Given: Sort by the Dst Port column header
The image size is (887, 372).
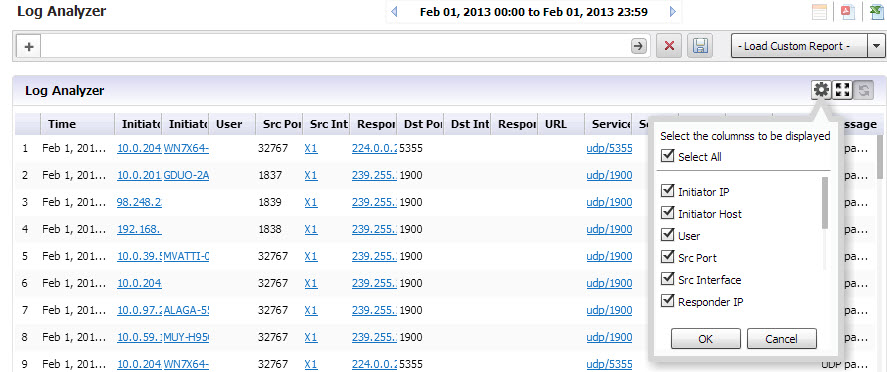Looking at the screenshot, I should click(x=420, y=124).
